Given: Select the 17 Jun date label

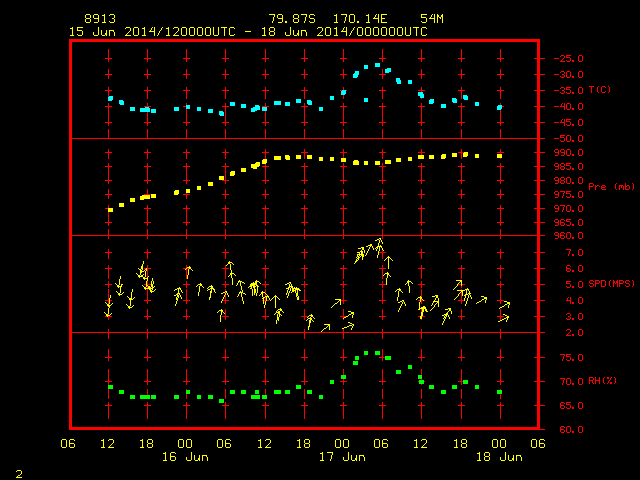Looking at the screenshot, I should (x=342, y=457).
